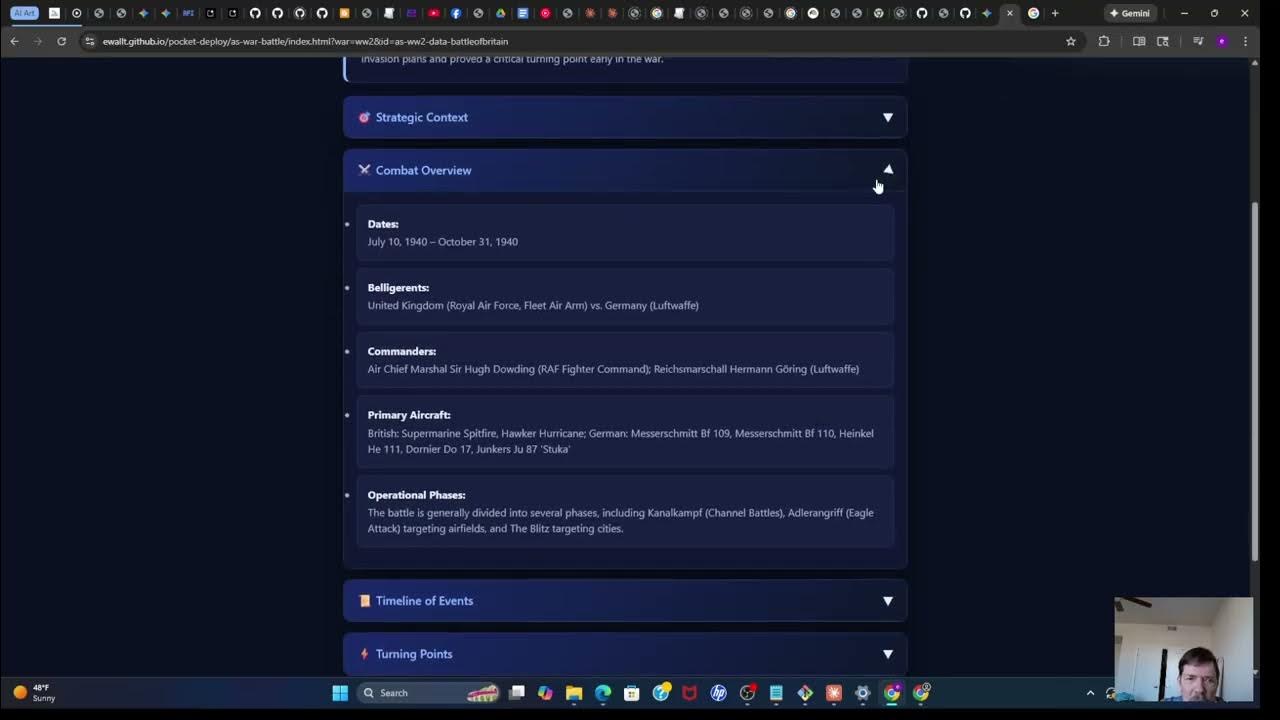This screenshot has height=720, width=1280.
Task: Expand the Turning Points section
Action: [x=887, y=653]
